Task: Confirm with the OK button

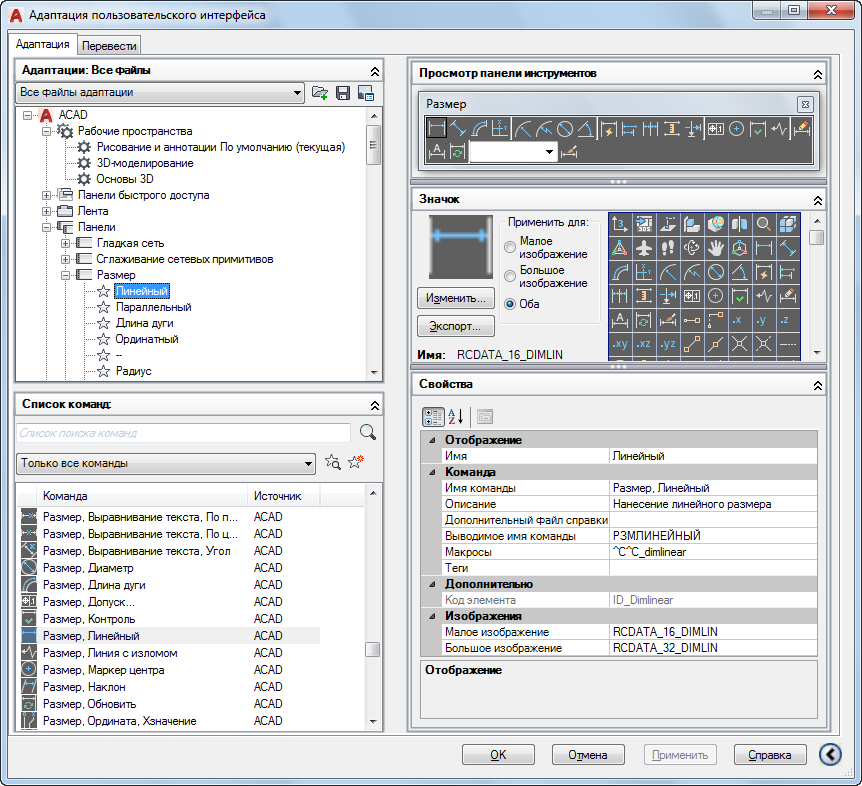Action: click(x=498, y=755)
